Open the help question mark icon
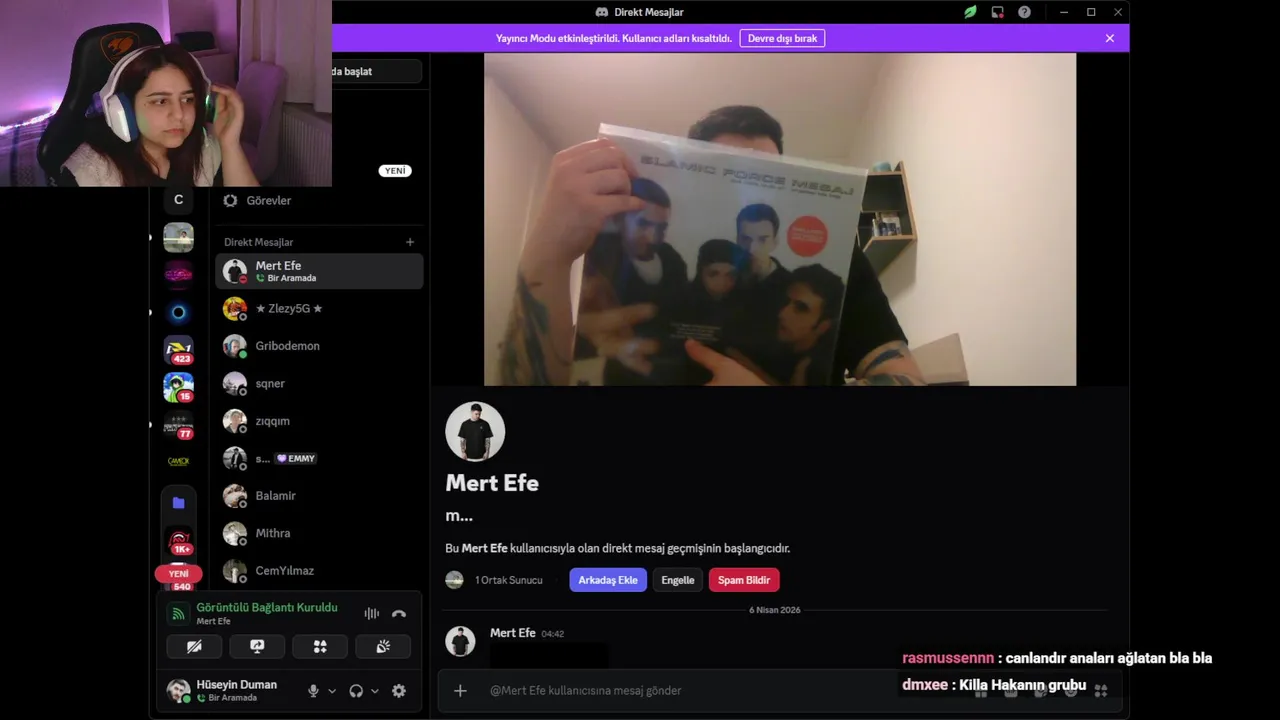The image size is (1280, 720). (1024, 12)
